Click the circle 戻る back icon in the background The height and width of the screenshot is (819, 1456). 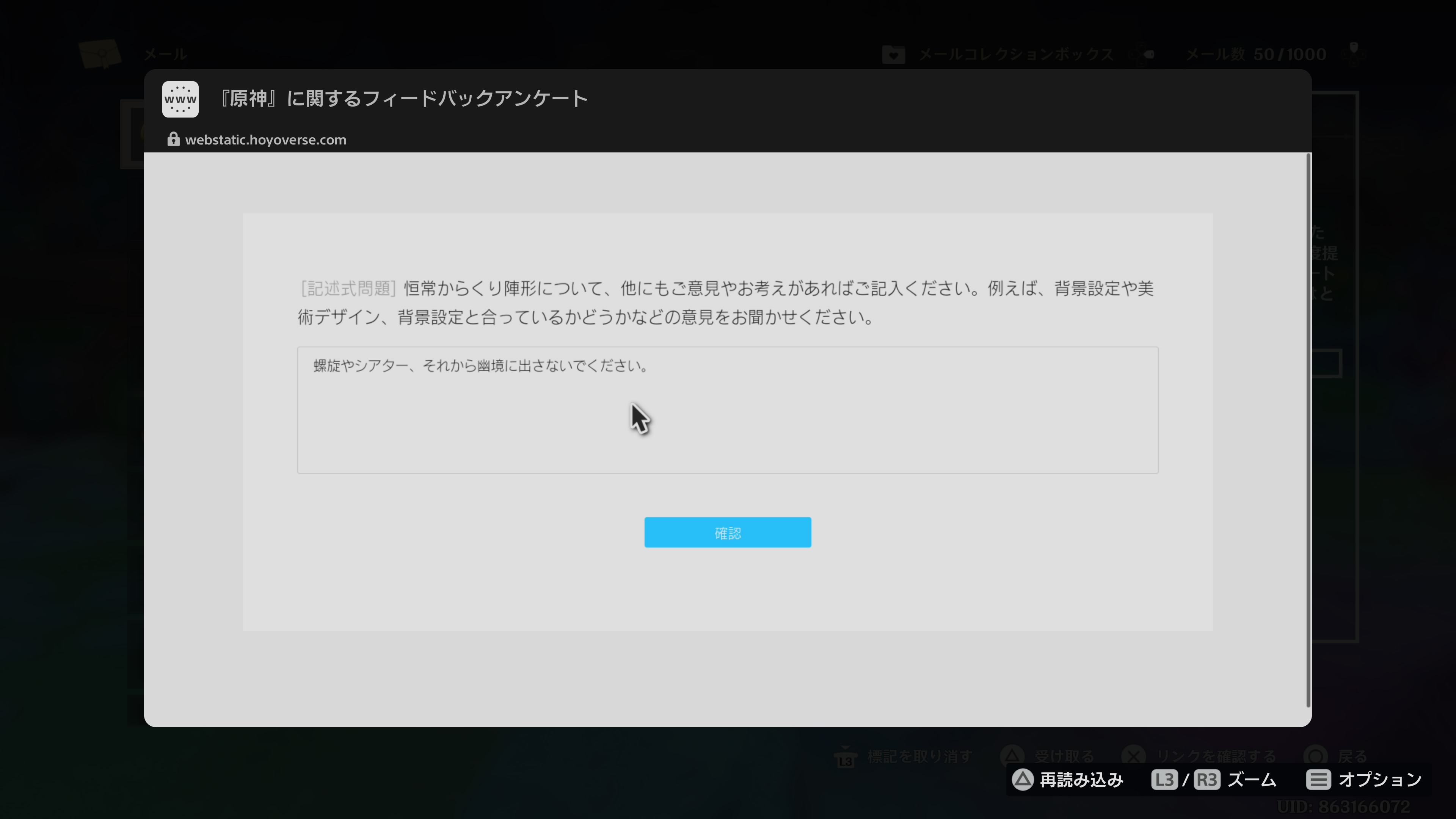coord(1316,756)
